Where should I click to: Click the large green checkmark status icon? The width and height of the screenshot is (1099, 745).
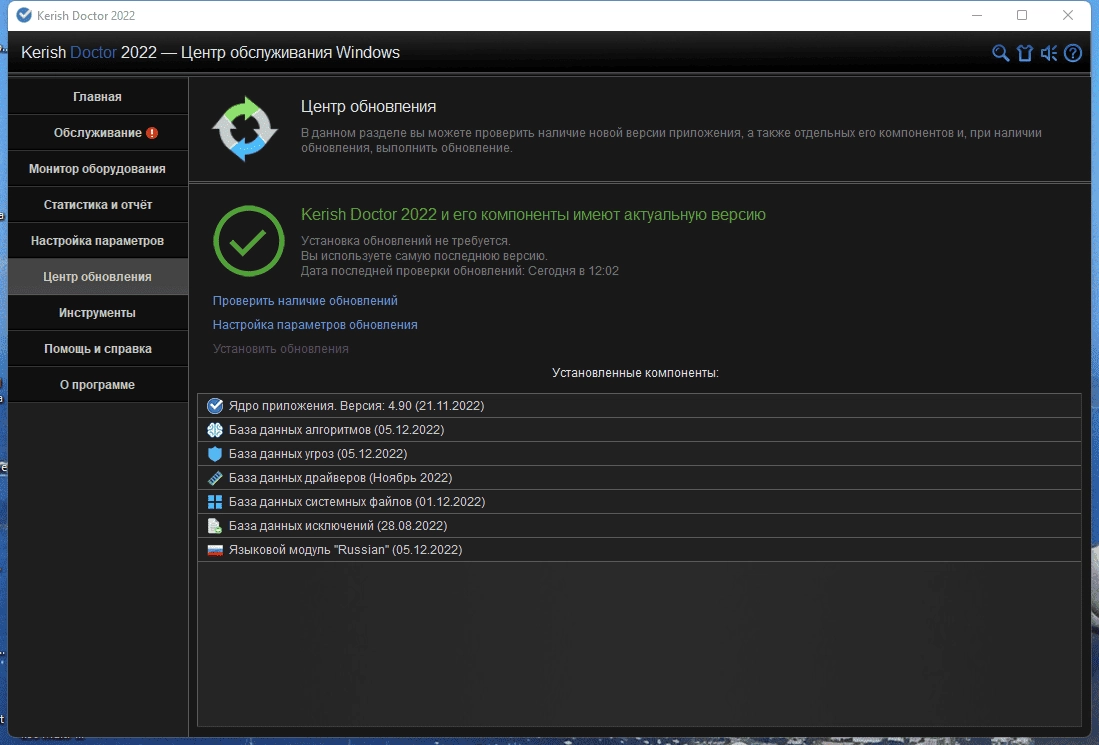(x=249, y=241)
